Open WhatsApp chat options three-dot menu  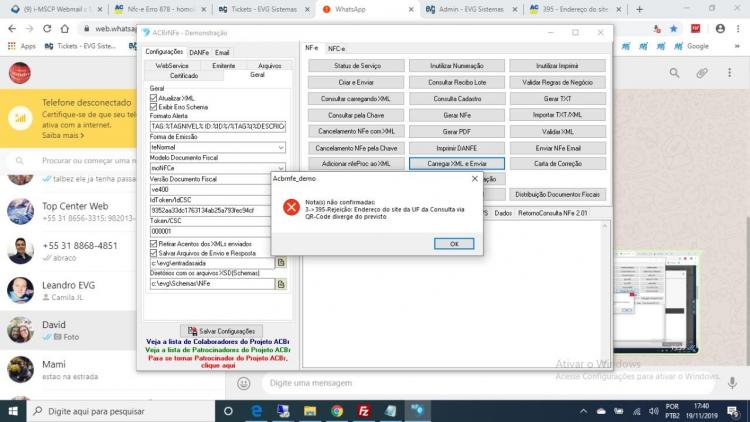729,73
